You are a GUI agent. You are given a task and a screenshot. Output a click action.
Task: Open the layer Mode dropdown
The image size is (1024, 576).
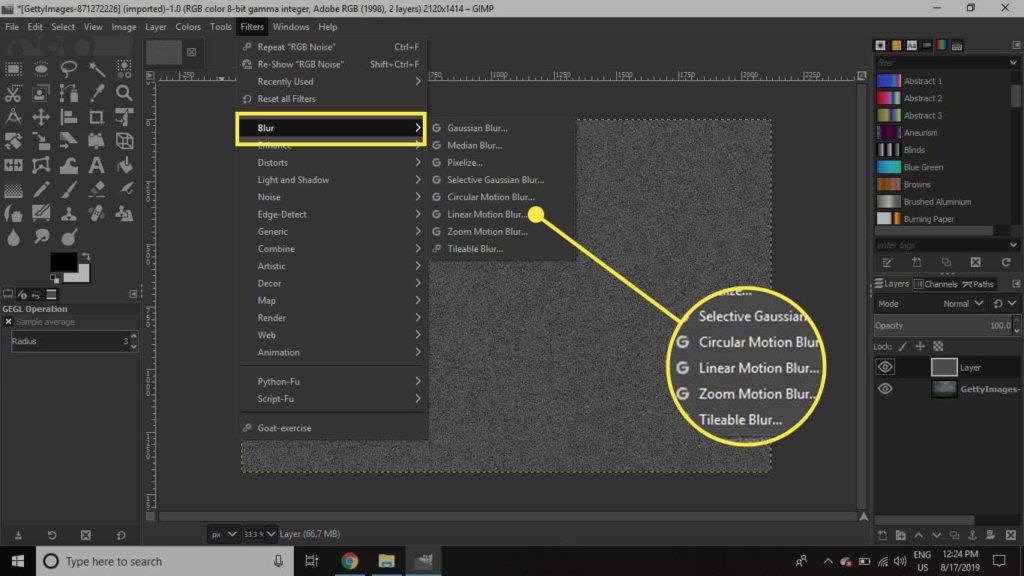pos(962,304)
